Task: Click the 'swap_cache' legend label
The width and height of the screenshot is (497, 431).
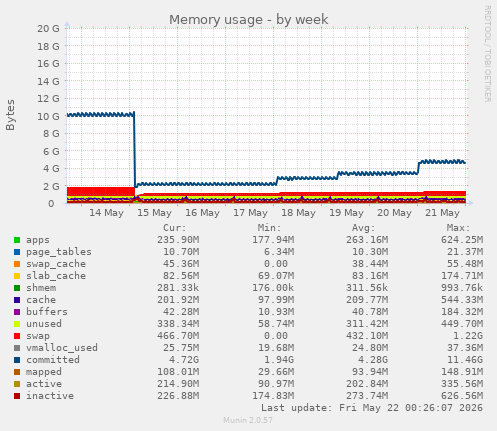Action: pyautogui.click(x=56, y=264)
